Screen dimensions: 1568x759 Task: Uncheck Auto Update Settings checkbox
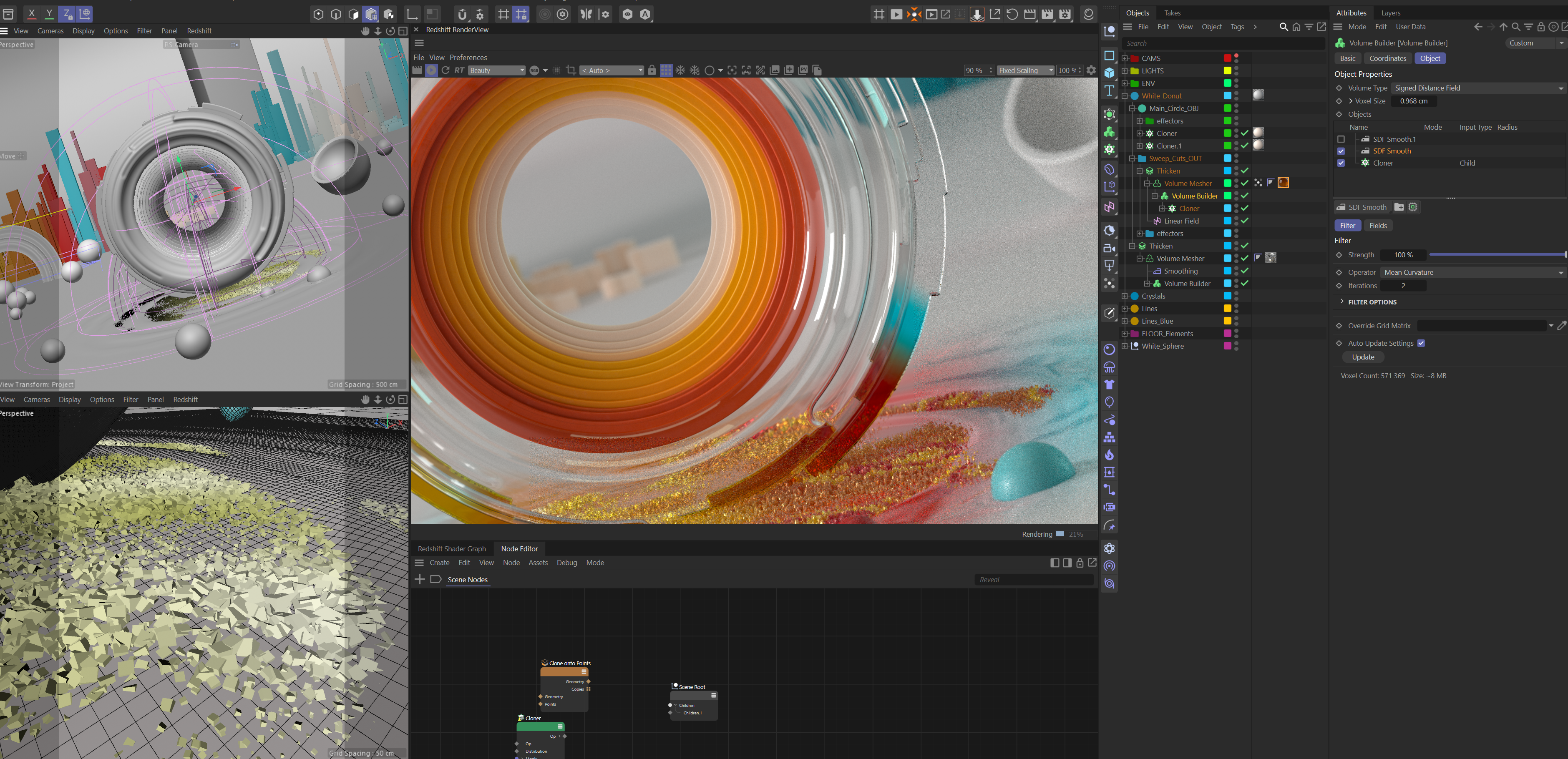click(x=1421, y=343)
